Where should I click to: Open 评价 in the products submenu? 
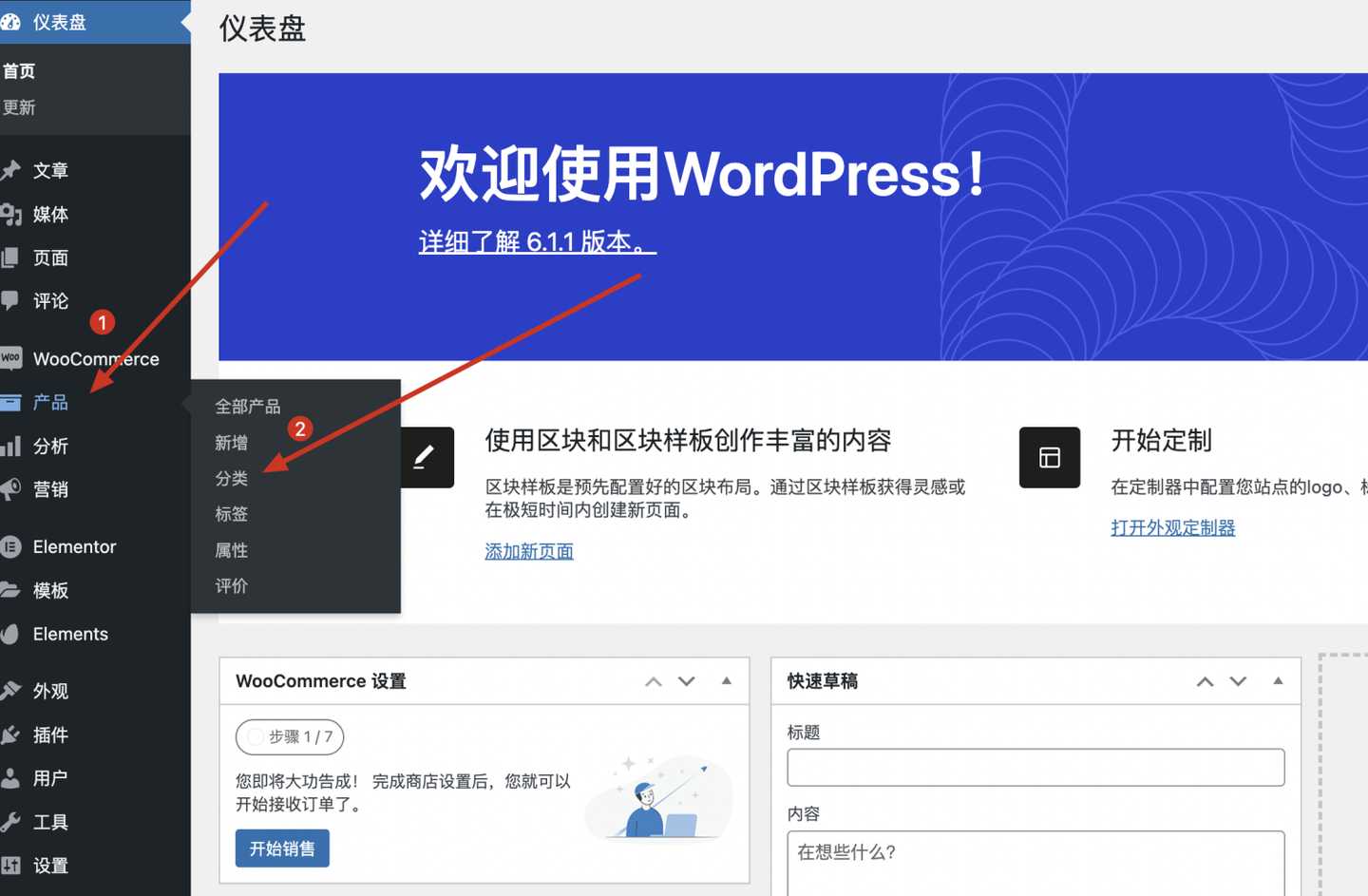point(231,586)
